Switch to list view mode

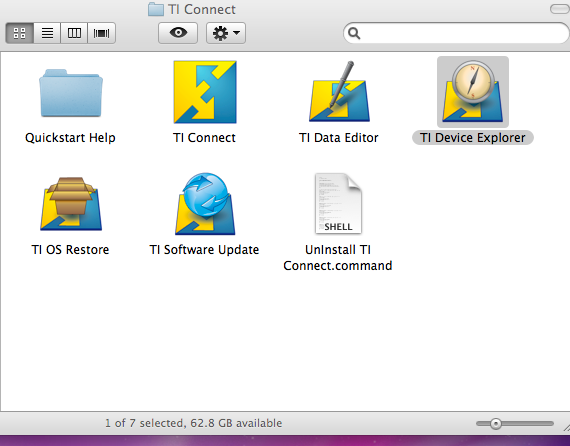coord(47,33)
